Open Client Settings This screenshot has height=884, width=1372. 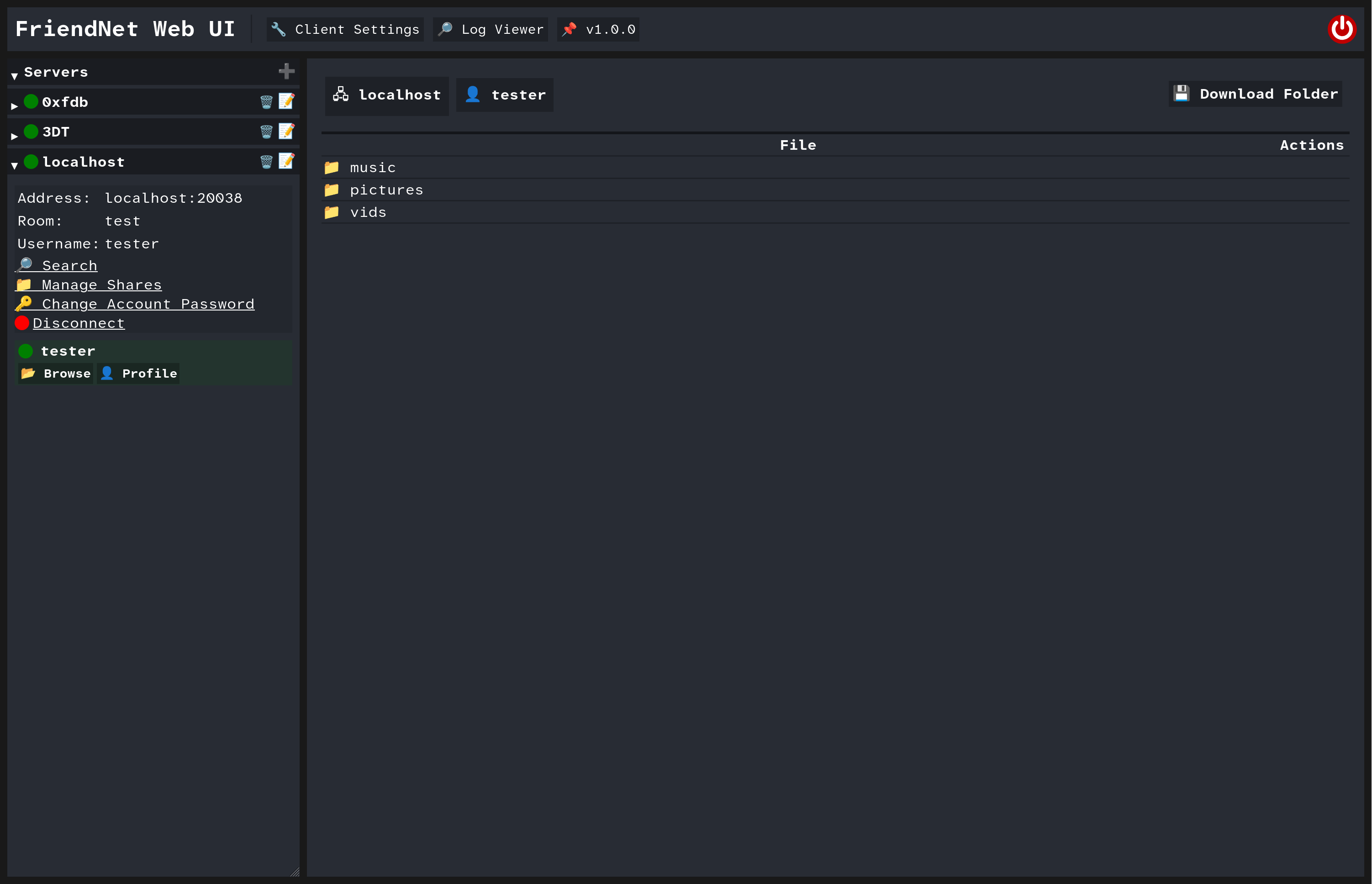(345, 29)
